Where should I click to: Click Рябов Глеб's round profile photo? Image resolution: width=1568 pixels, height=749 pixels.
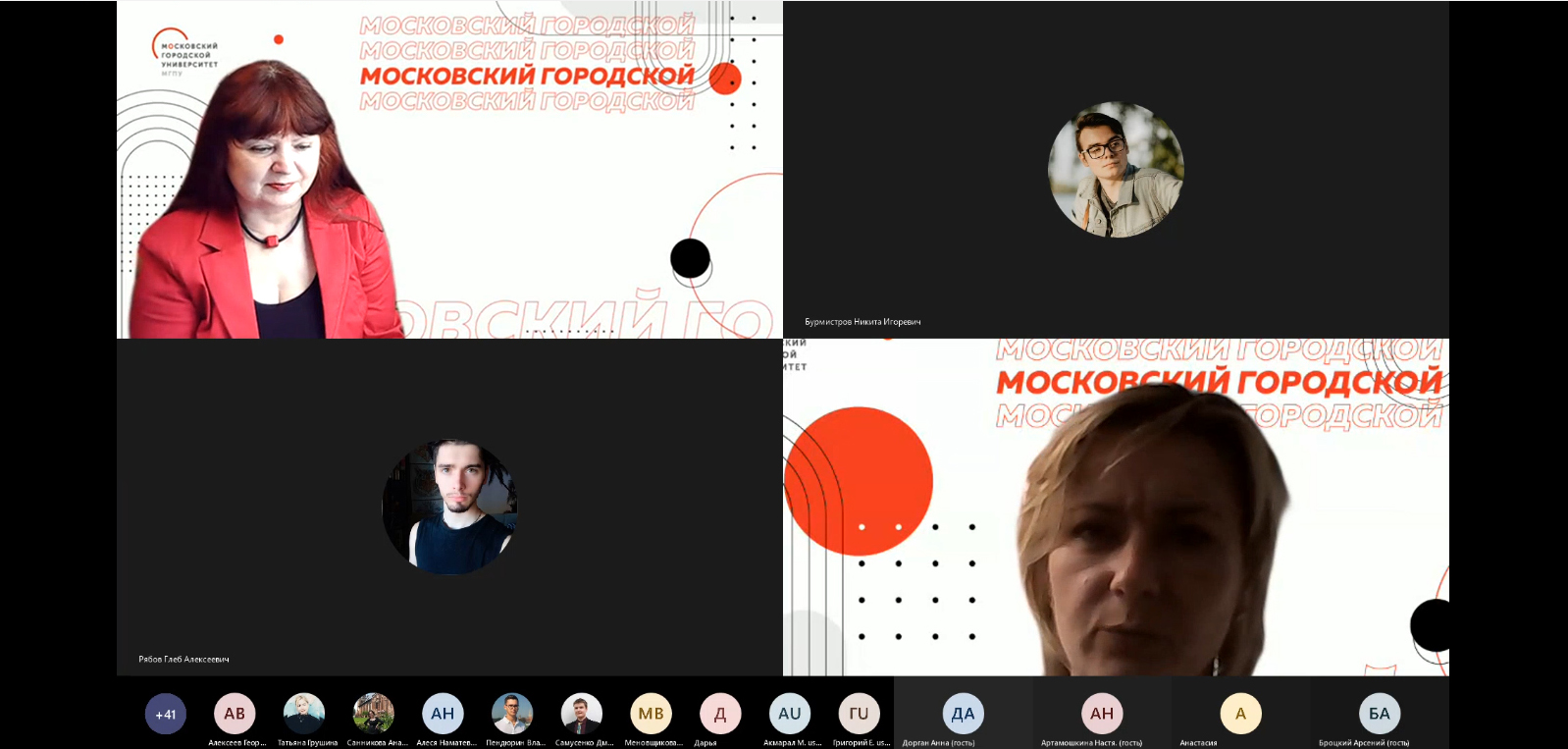449,507
